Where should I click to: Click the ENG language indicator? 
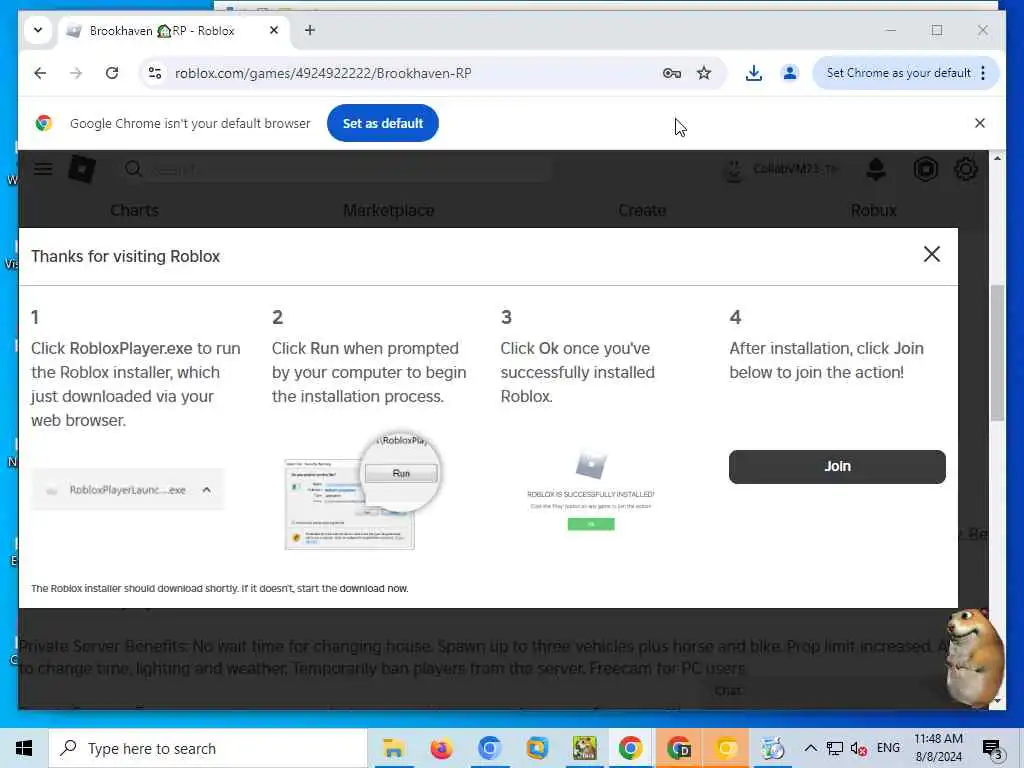888,748
